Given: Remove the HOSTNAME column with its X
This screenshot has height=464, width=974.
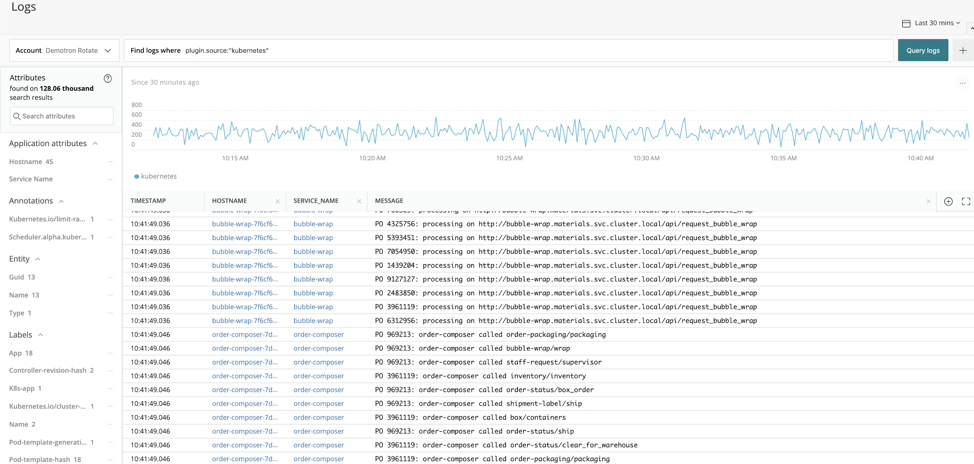Looking at the screenshot, I should [278, 201].
